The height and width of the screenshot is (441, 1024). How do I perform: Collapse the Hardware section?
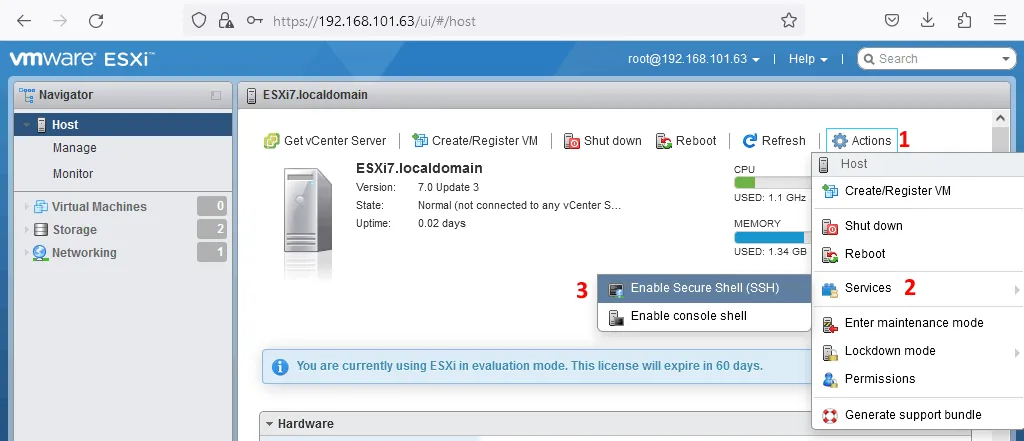tap(268, 424)
